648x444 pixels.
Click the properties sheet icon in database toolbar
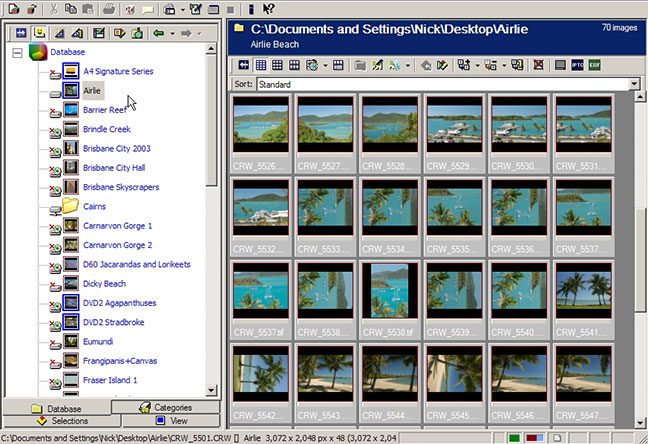[99, 33]
